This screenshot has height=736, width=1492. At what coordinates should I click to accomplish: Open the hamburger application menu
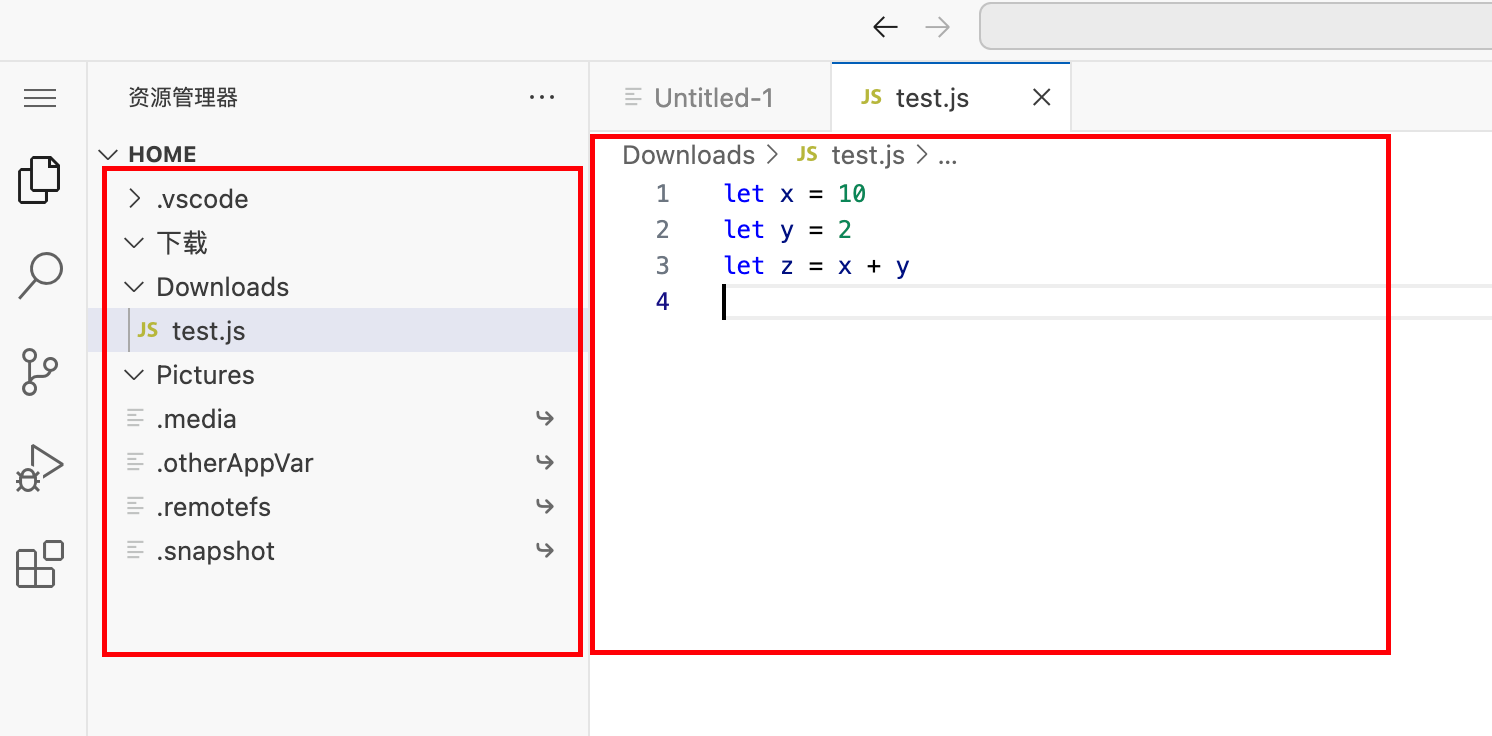40,97
